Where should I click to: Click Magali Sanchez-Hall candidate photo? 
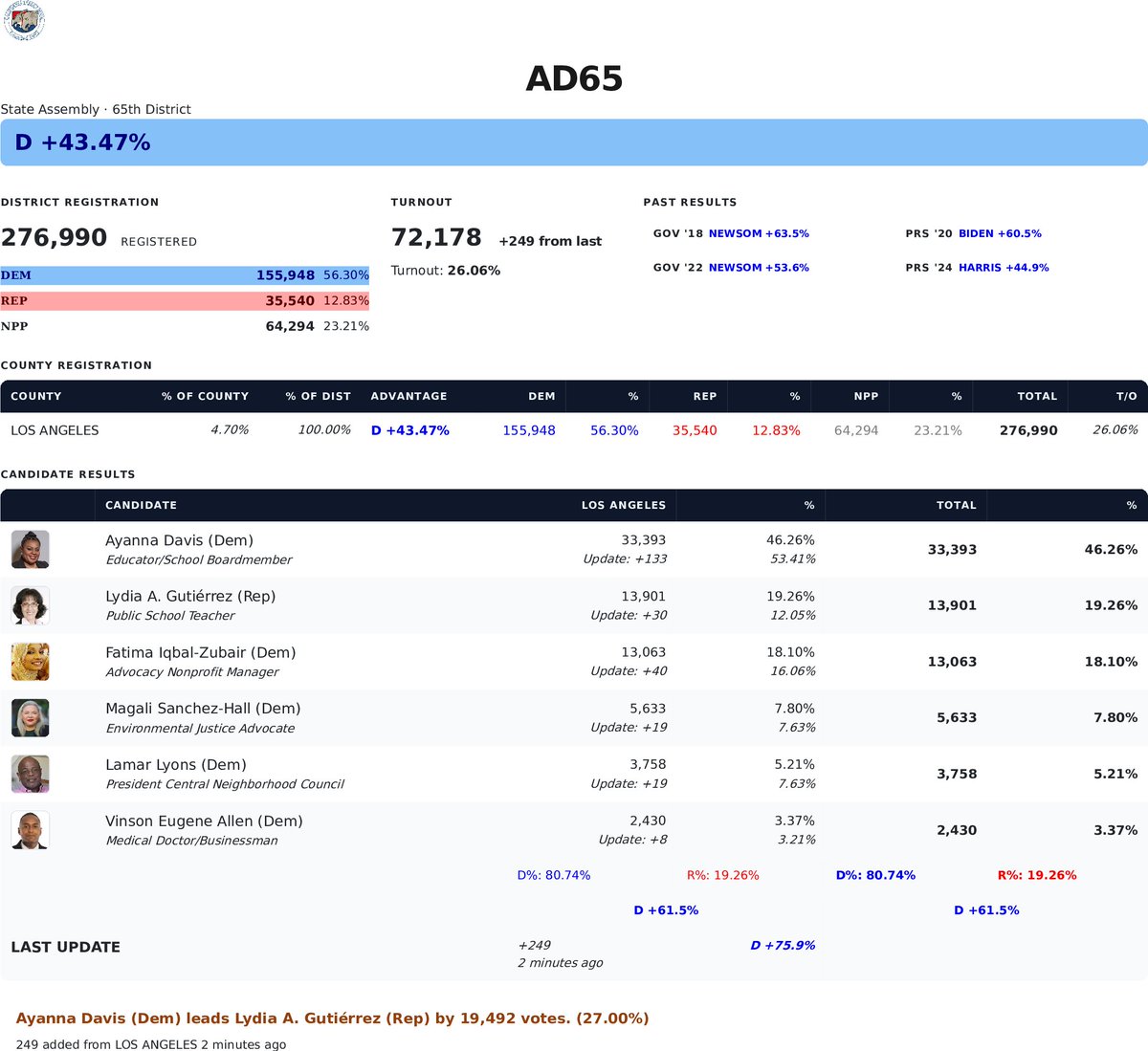tap(30, 718)
